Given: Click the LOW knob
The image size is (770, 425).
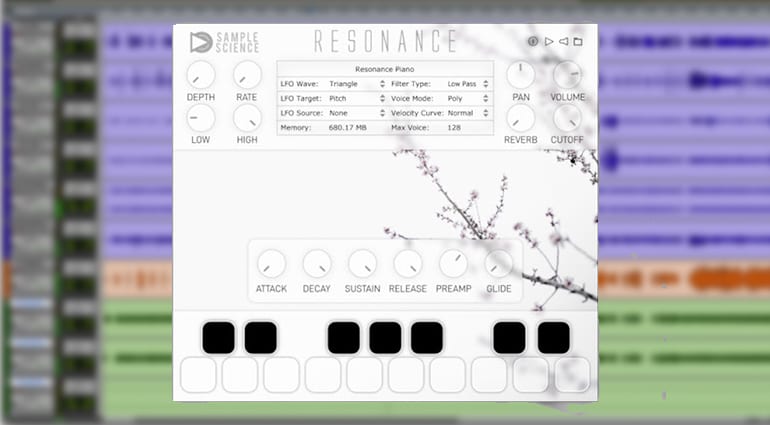Looking at the screenshot, I should click(x=201, y=118).
